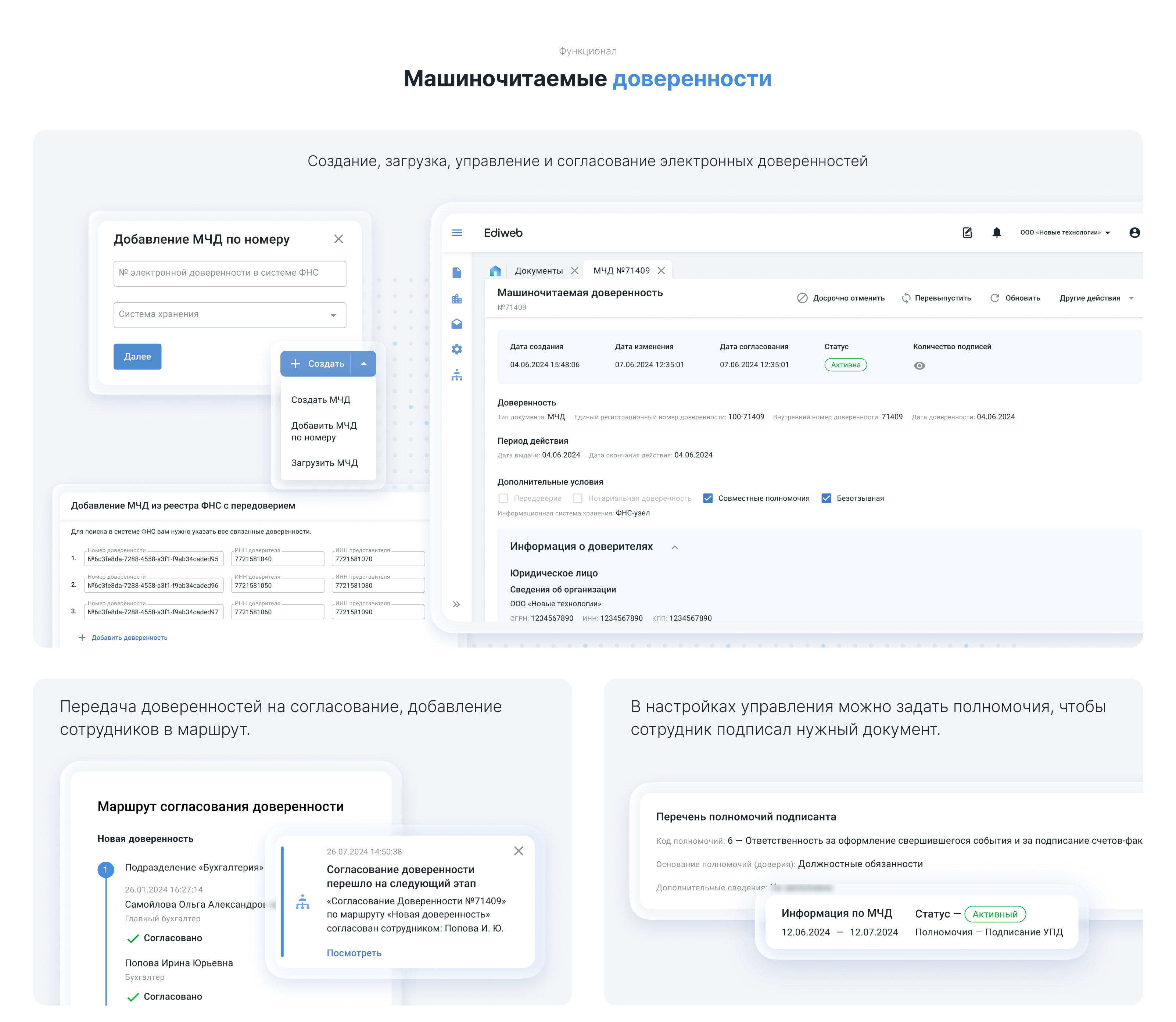Click the hierarchy icon in the notification
Image resolution: width=1176 pixels, height=1022 pixels.
coord(303,902)
